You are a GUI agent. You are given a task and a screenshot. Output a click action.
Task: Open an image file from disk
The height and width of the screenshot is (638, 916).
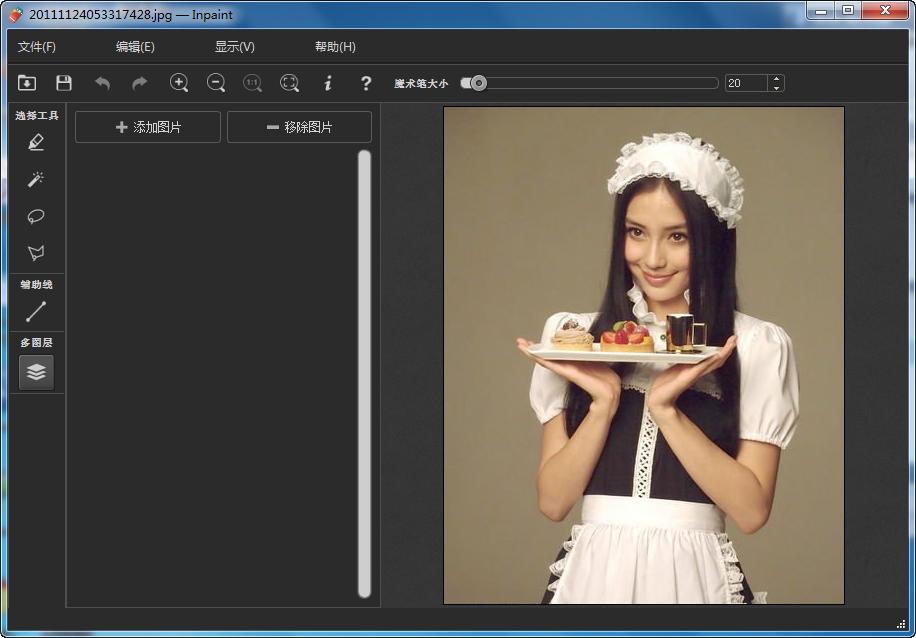[27, 83]
